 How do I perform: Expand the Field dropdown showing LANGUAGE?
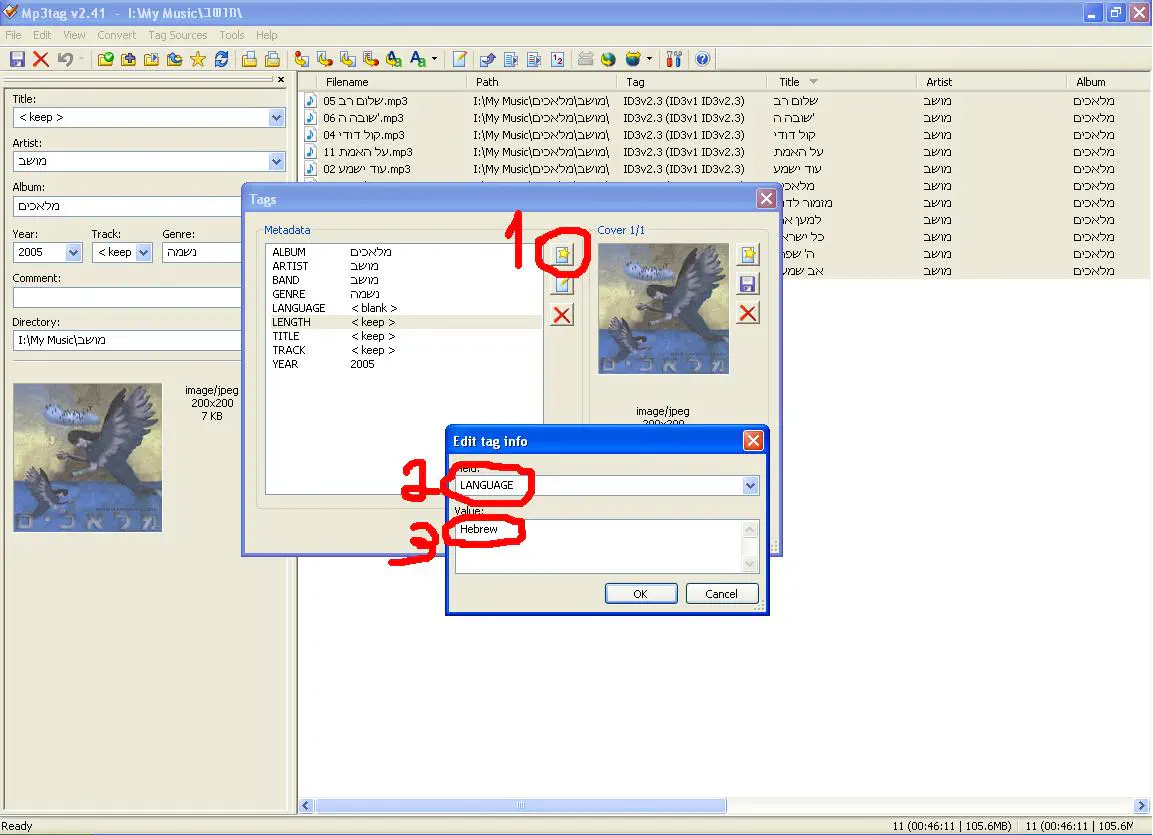[x=750, y=486]
